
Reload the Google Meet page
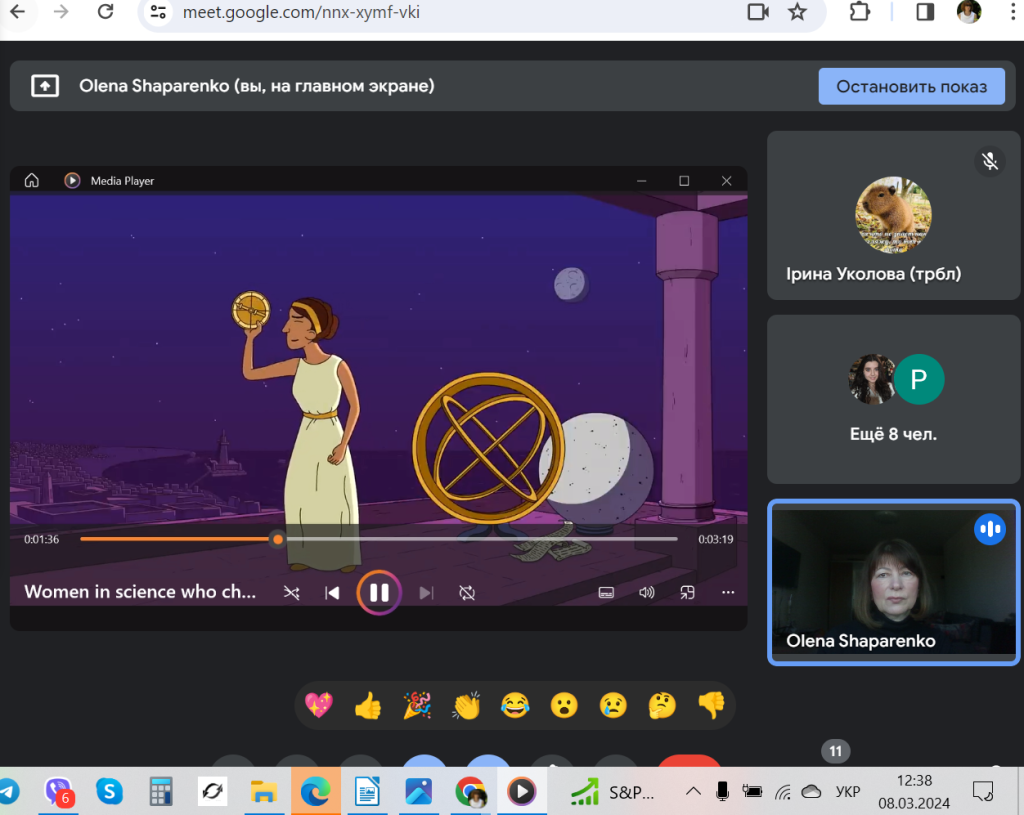tap(105, 12)
